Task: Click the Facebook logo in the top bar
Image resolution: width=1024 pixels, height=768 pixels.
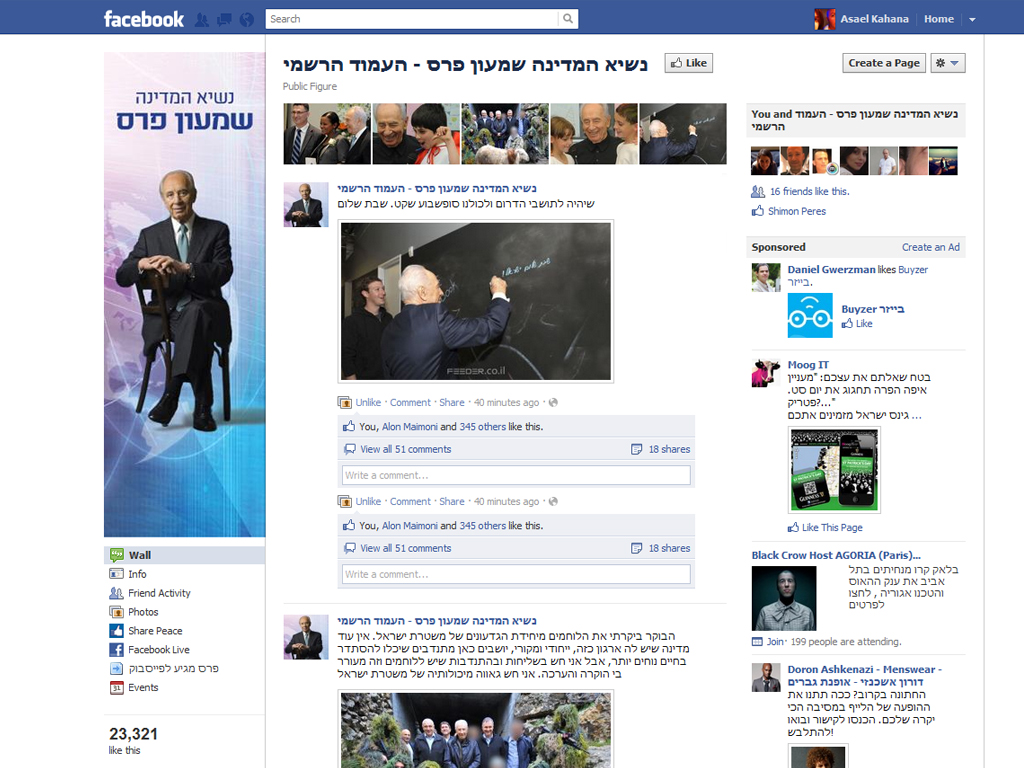Action: [144, 19]
